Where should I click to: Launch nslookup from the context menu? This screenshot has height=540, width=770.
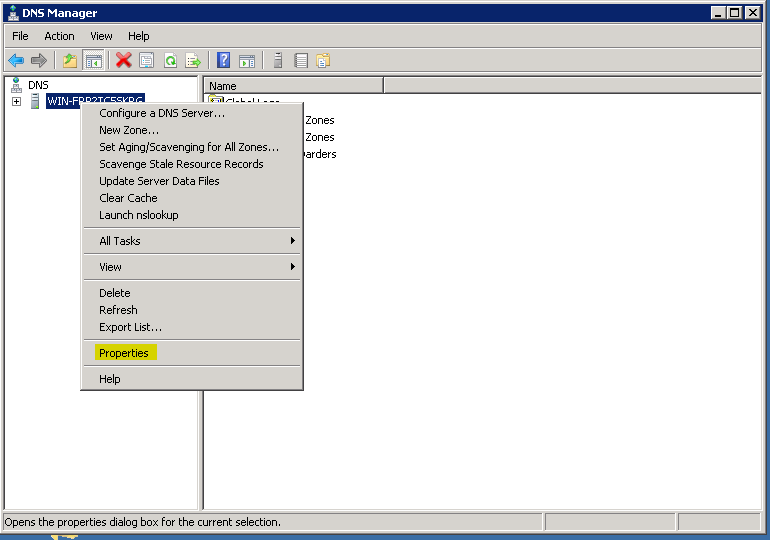coord(138,215)
